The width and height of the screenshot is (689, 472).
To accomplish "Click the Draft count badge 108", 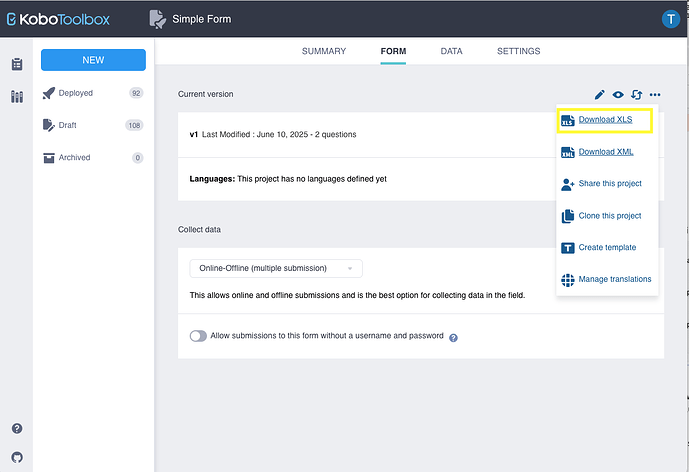I will click(x=134, y=125).
